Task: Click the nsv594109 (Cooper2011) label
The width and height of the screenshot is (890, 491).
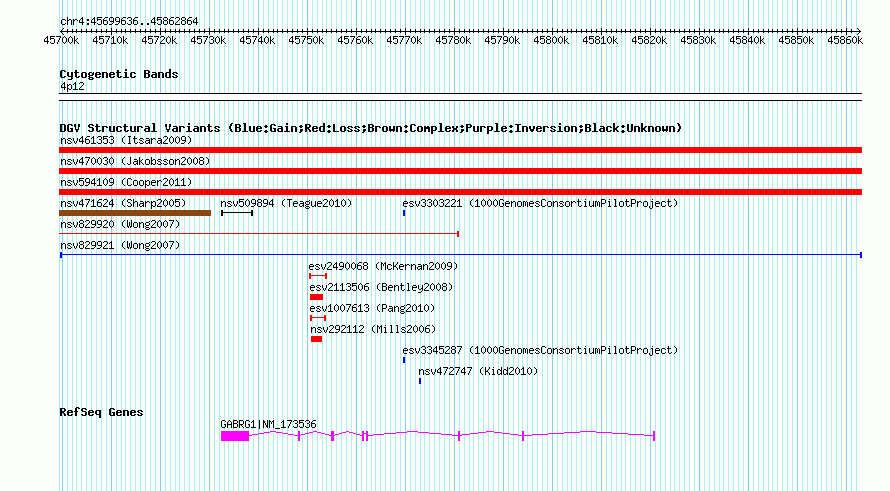Action: (126, 182)
